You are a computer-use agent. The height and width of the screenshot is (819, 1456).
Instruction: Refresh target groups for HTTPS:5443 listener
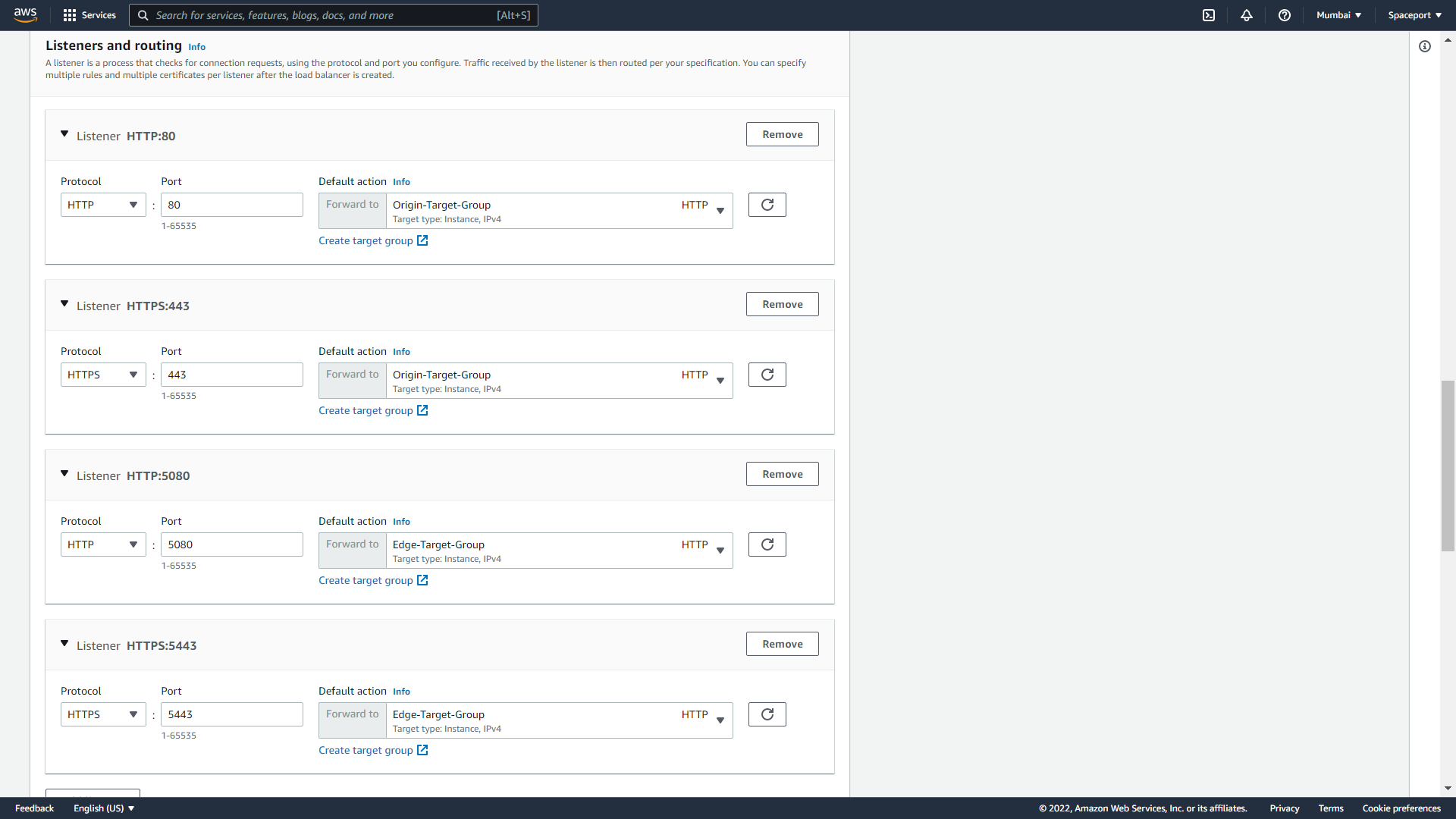click(767, 714)
